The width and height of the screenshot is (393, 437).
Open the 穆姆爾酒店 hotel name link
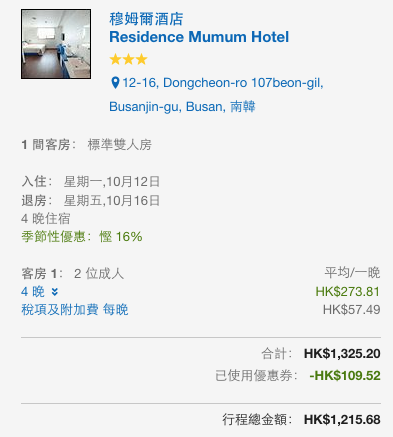(x=146, y=19)
